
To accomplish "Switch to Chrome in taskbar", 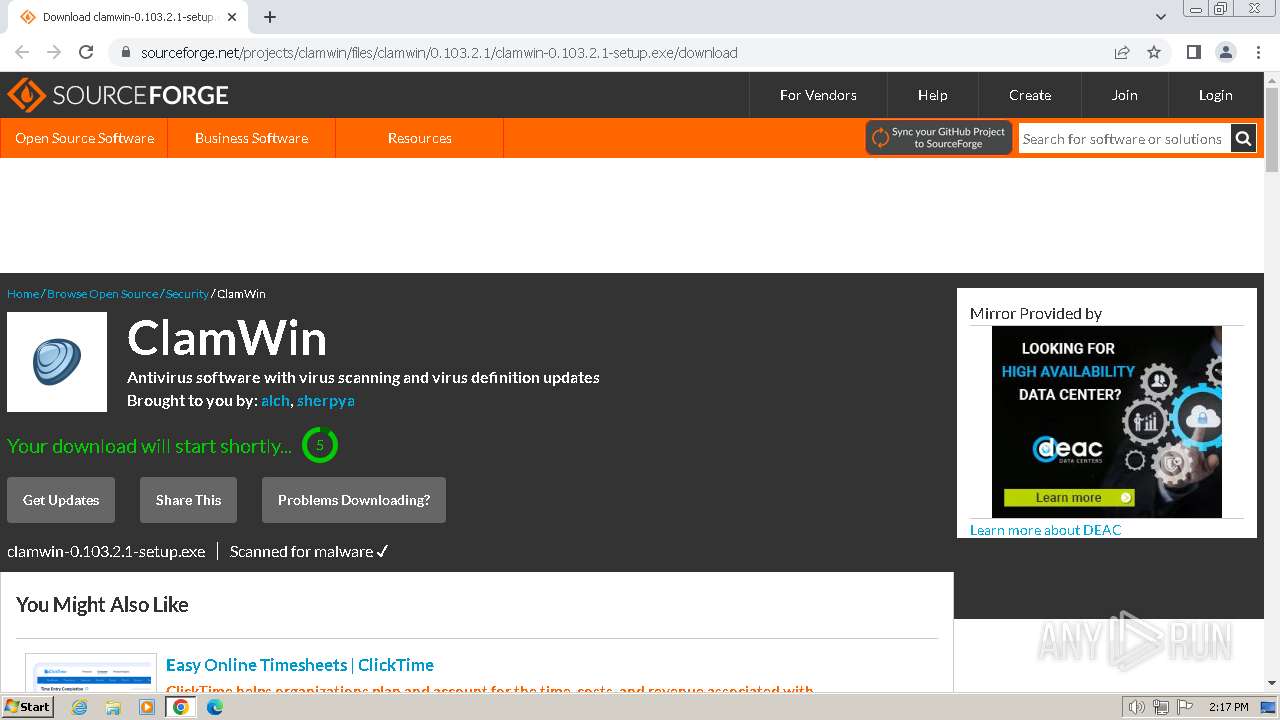I will point(181,707).
